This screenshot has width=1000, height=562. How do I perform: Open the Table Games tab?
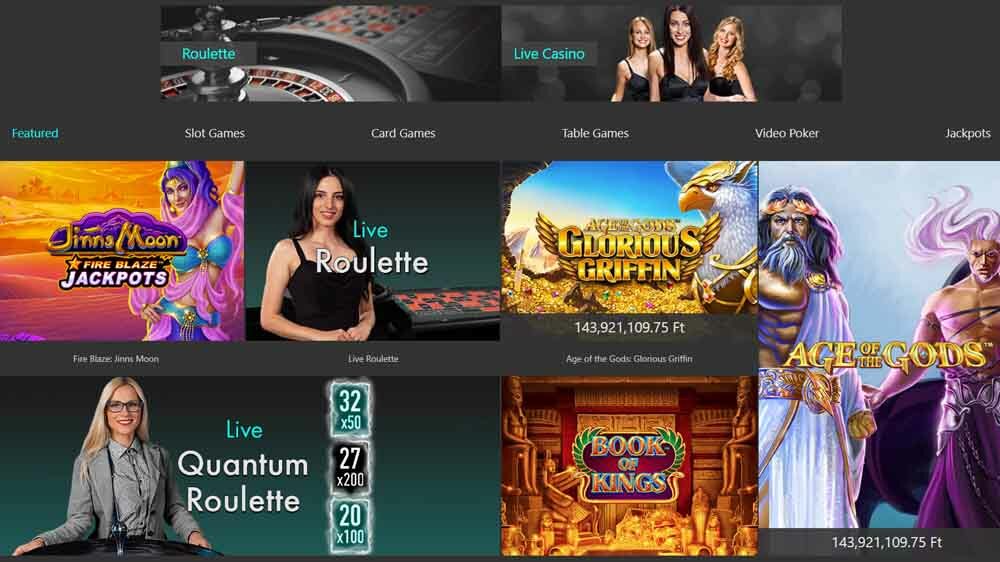click(595, 133)
